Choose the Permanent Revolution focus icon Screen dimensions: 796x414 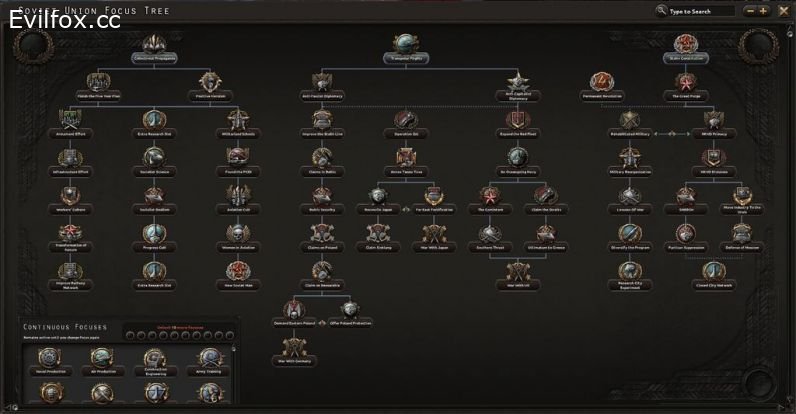click(602, 82)
